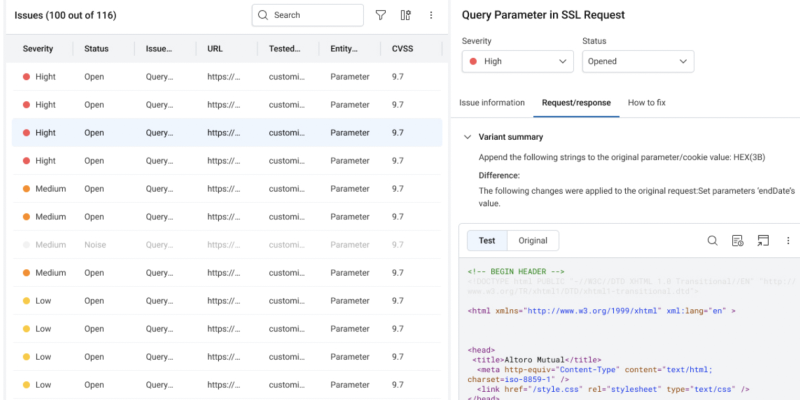800x400 pixels.
Task: Open the column settings icon next to the filter
Action: 406,15
